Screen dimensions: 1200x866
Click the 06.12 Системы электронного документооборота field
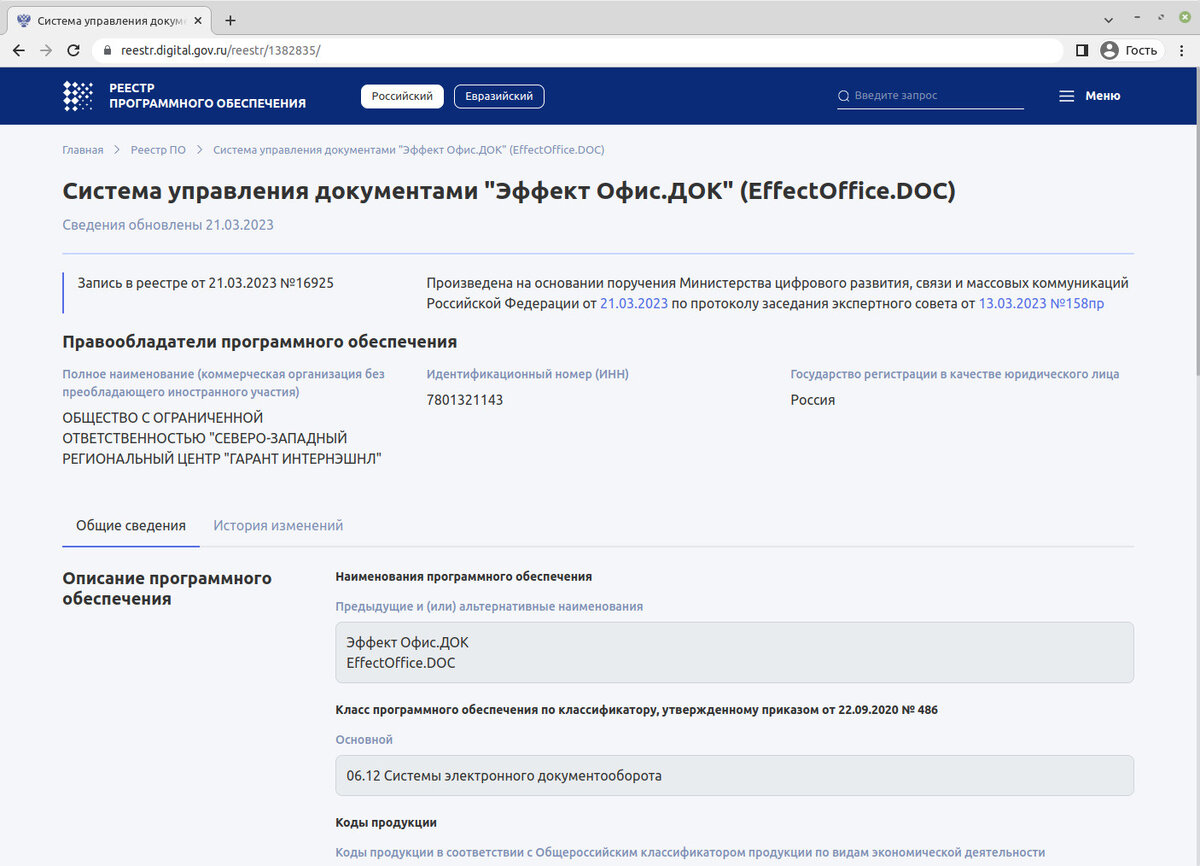coord(734,775)
